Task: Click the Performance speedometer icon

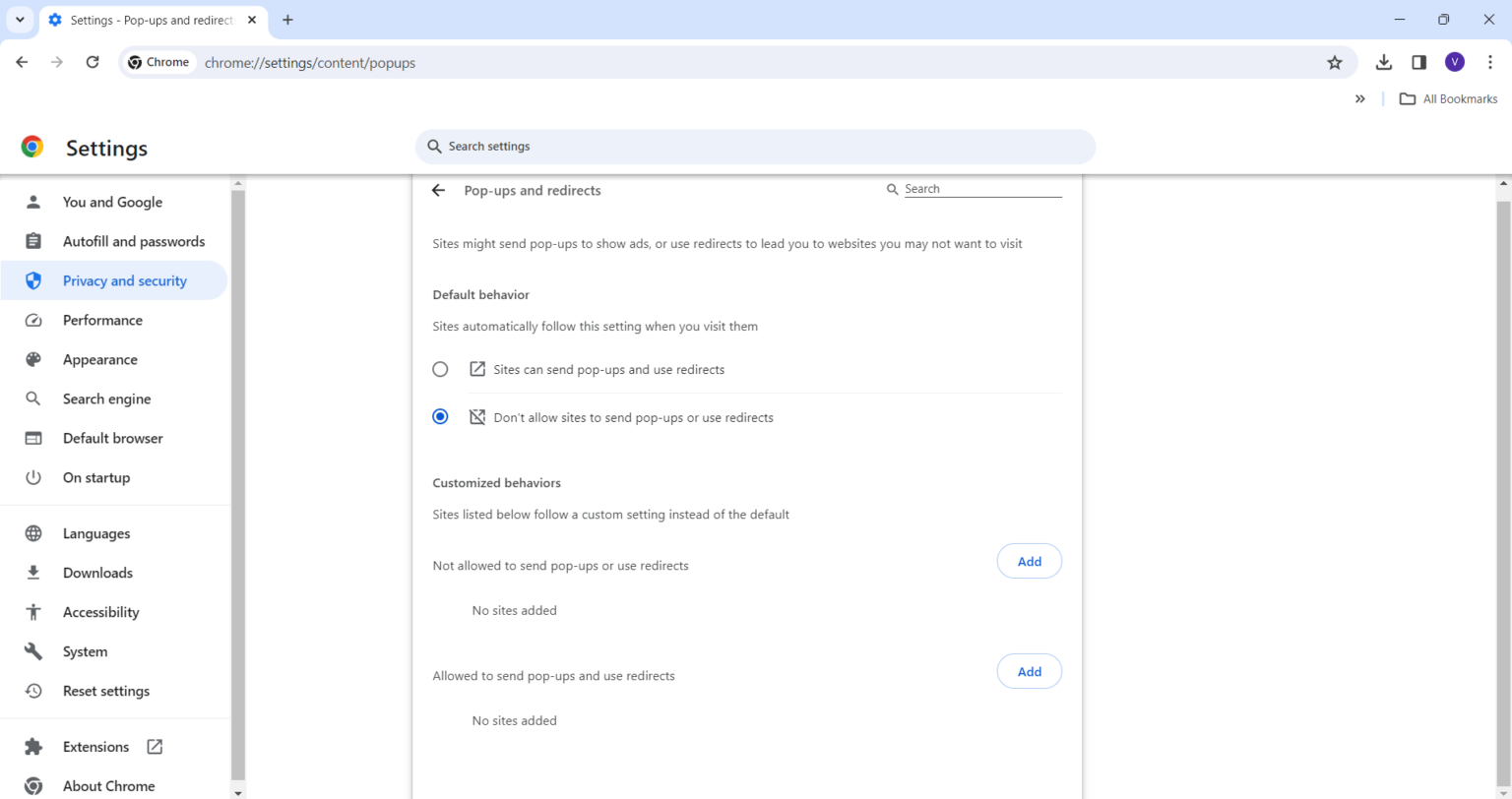Action: (33, 320)
